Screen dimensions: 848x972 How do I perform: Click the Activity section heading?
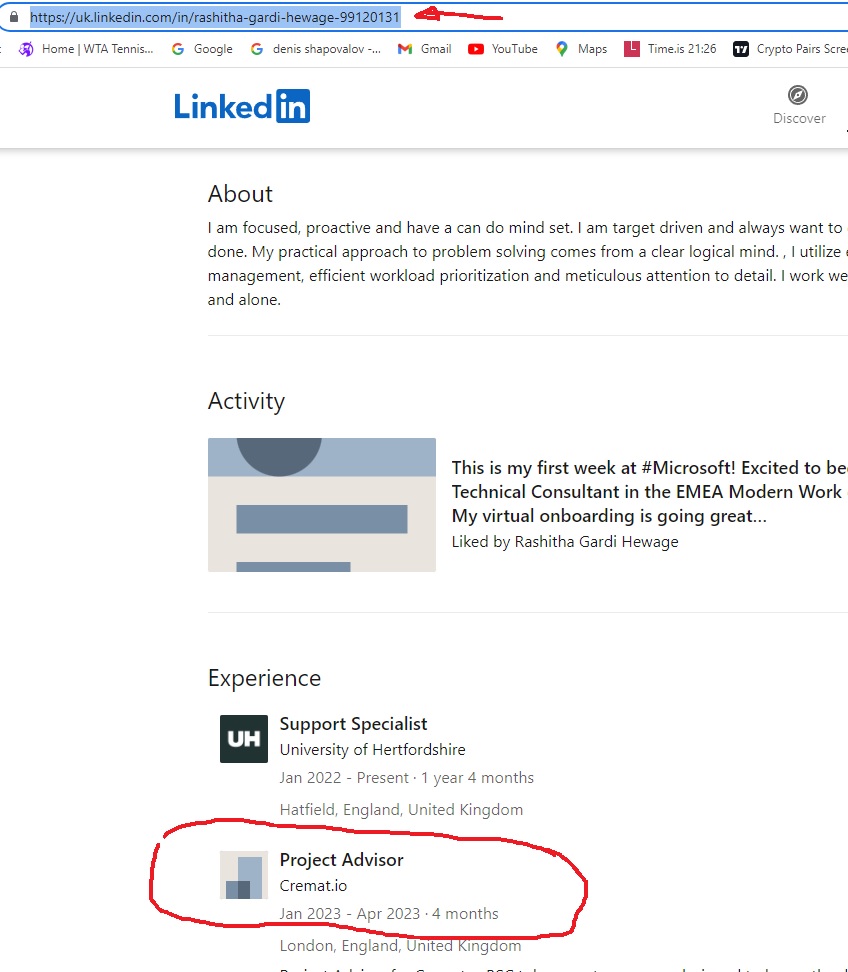[x=246, y=401]
